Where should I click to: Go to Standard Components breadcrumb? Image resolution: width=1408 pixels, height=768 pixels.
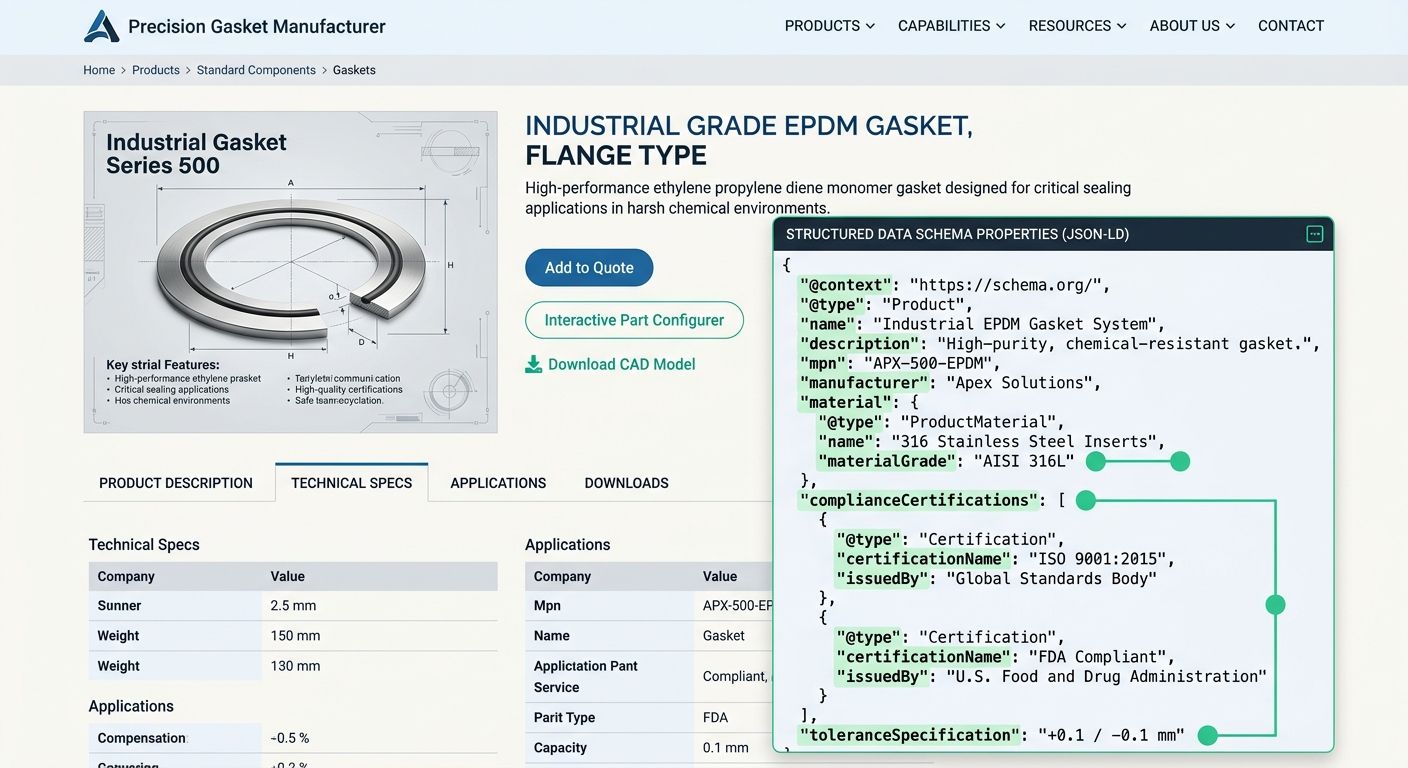click(x=256, y=70)
